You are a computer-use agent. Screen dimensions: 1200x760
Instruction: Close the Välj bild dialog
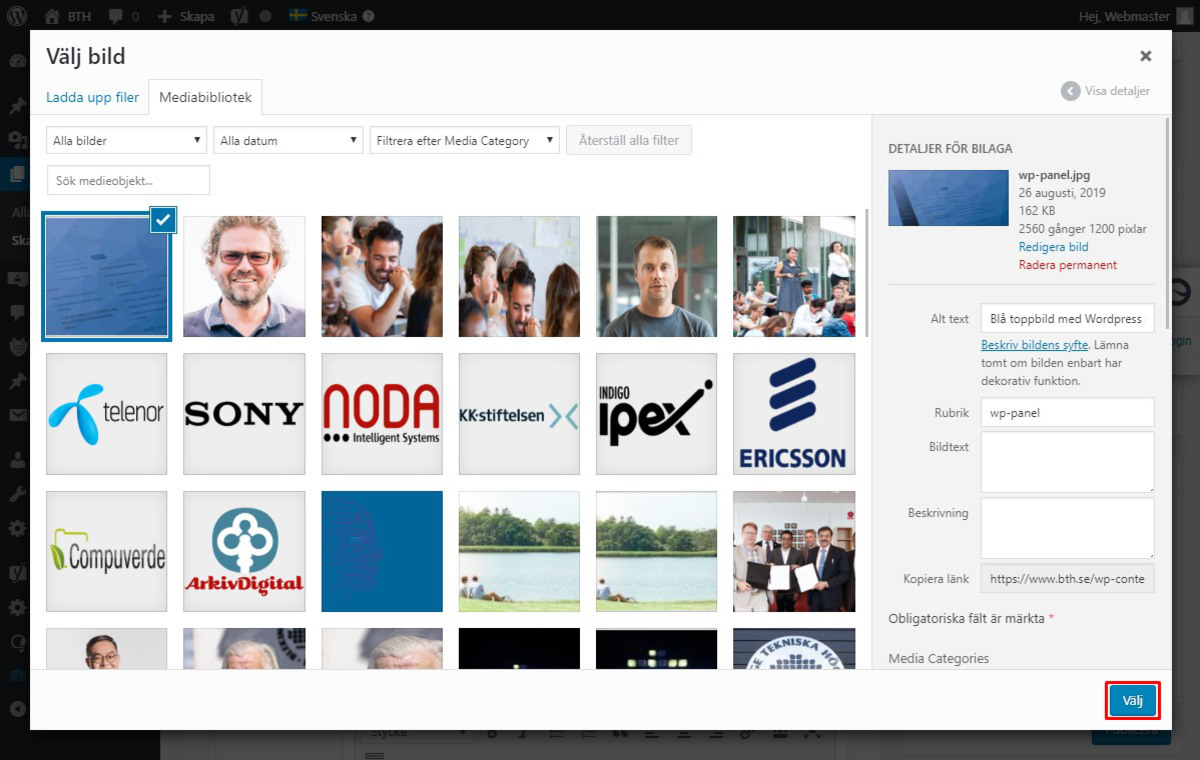(x=1146, y=56)
